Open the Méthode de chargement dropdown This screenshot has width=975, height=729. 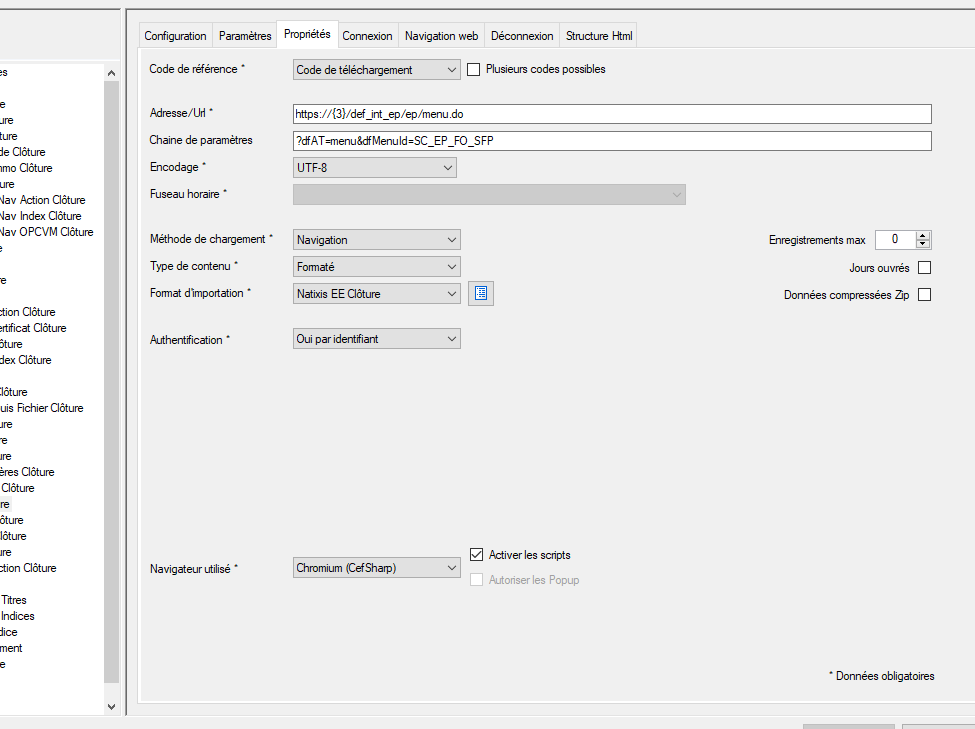[x=376, y=240]
